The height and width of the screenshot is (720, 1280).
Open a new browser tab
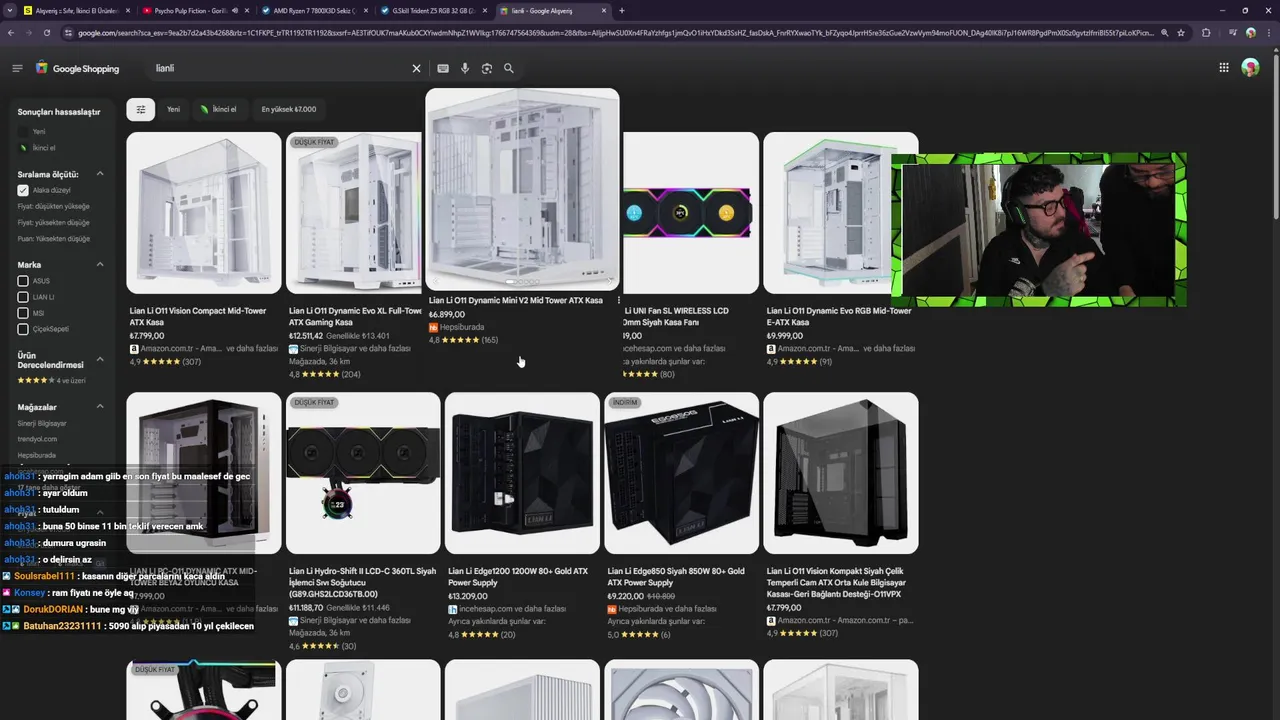tap(622, 10)
